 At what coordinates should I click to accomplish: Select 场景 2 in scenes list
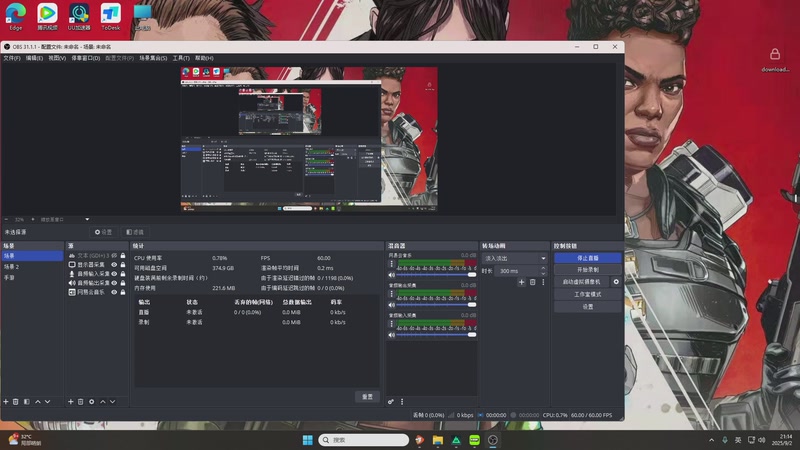coord(32,267)
